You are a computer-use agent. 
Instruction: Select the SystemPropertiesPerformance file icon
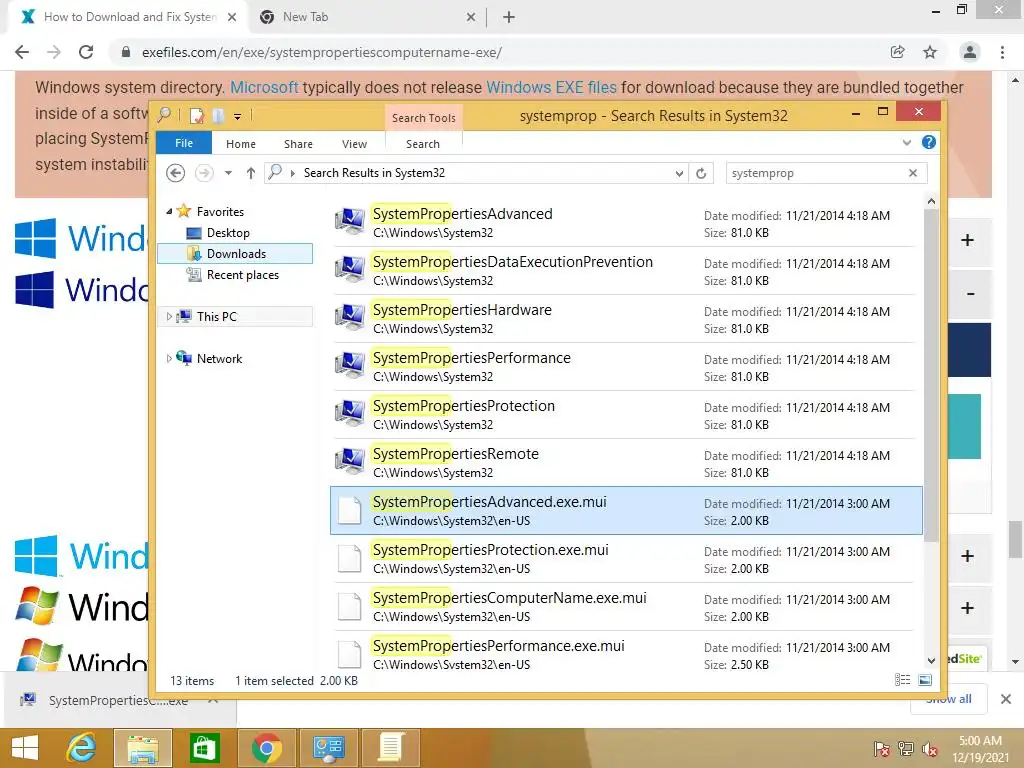pos(349,366)
